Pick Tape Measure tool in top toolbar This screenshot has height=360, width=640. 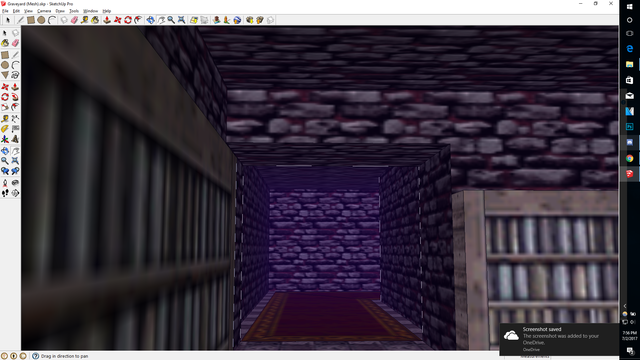tap(84, 20)
